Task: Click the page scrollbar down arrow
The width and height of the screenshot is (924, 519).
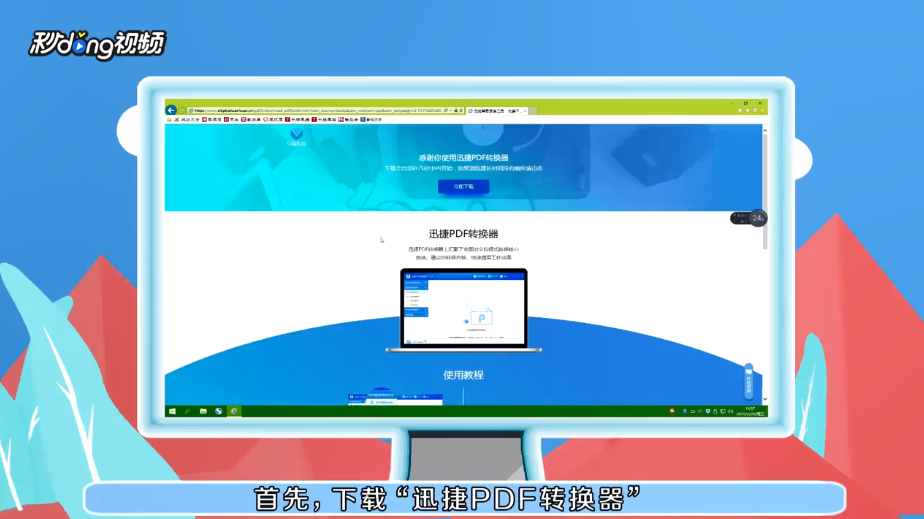Action: pos(765,399)
